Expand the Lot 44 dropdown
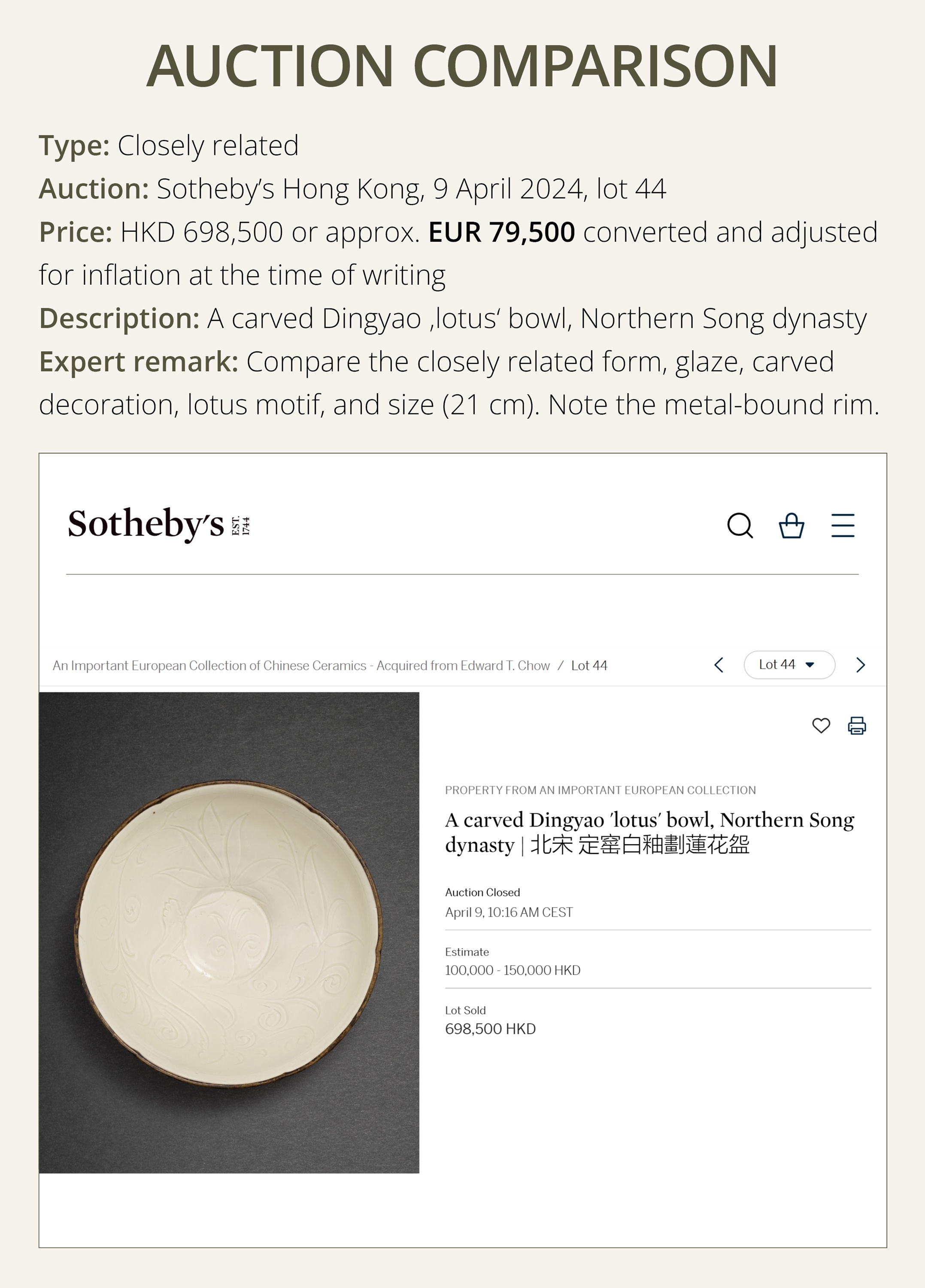This screenshot has width=925, height=1288. click(789, 665)
